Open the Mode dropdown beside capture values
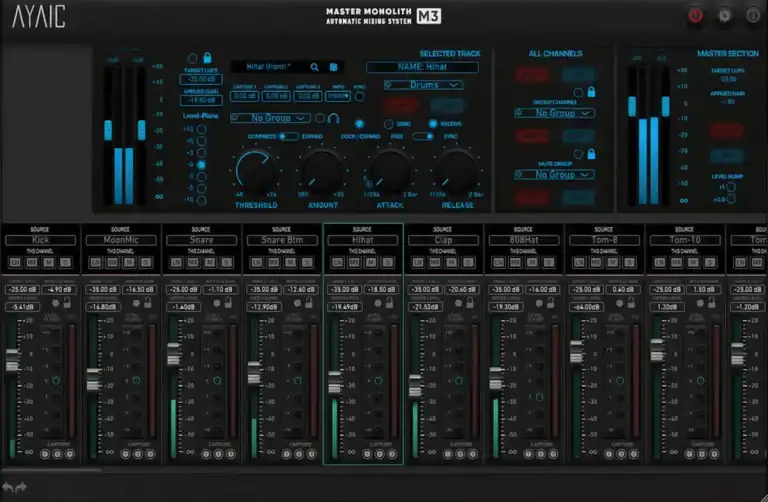768x502 pixels. [338, 96]
